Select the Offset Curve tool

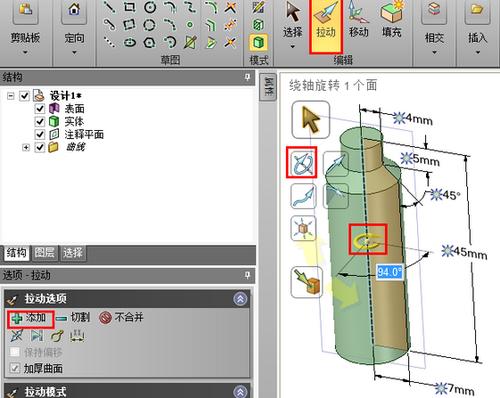(x=211, y=25)
